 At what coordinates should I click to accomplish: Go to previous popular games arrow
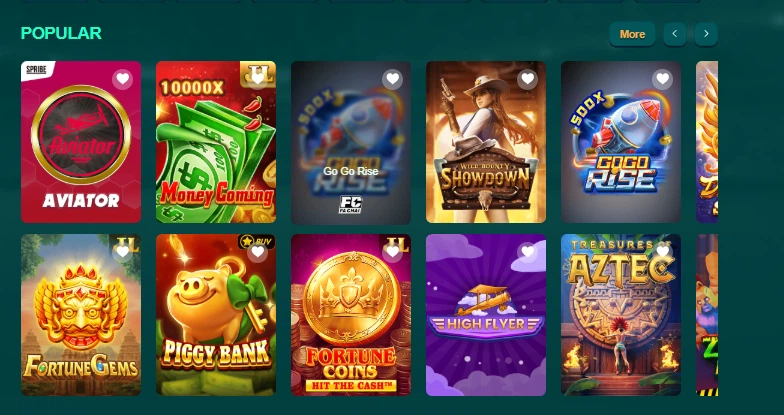(674, 34)
